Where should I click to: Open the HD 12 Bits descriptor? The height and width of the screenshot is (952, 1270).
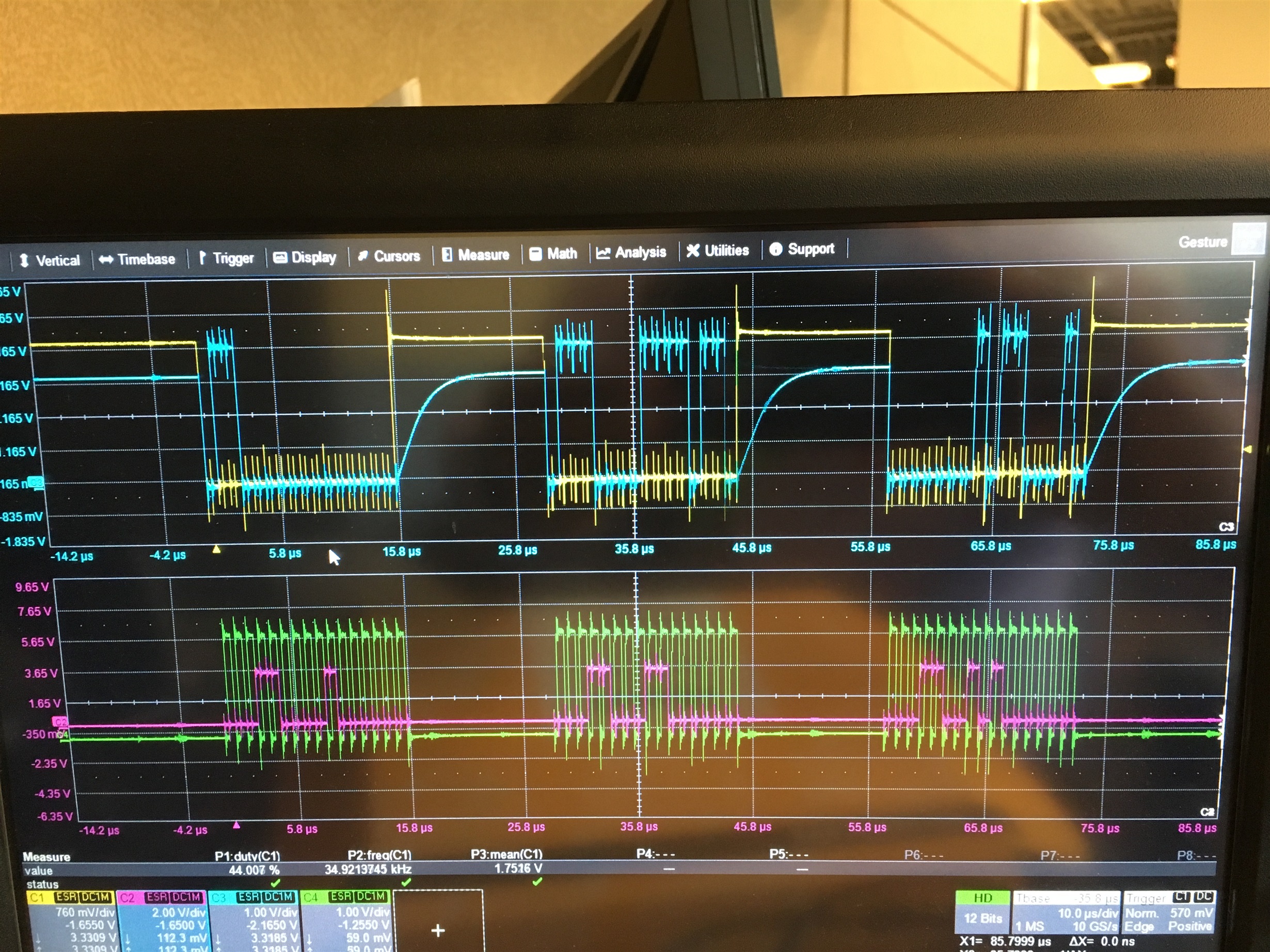[982, 911]
